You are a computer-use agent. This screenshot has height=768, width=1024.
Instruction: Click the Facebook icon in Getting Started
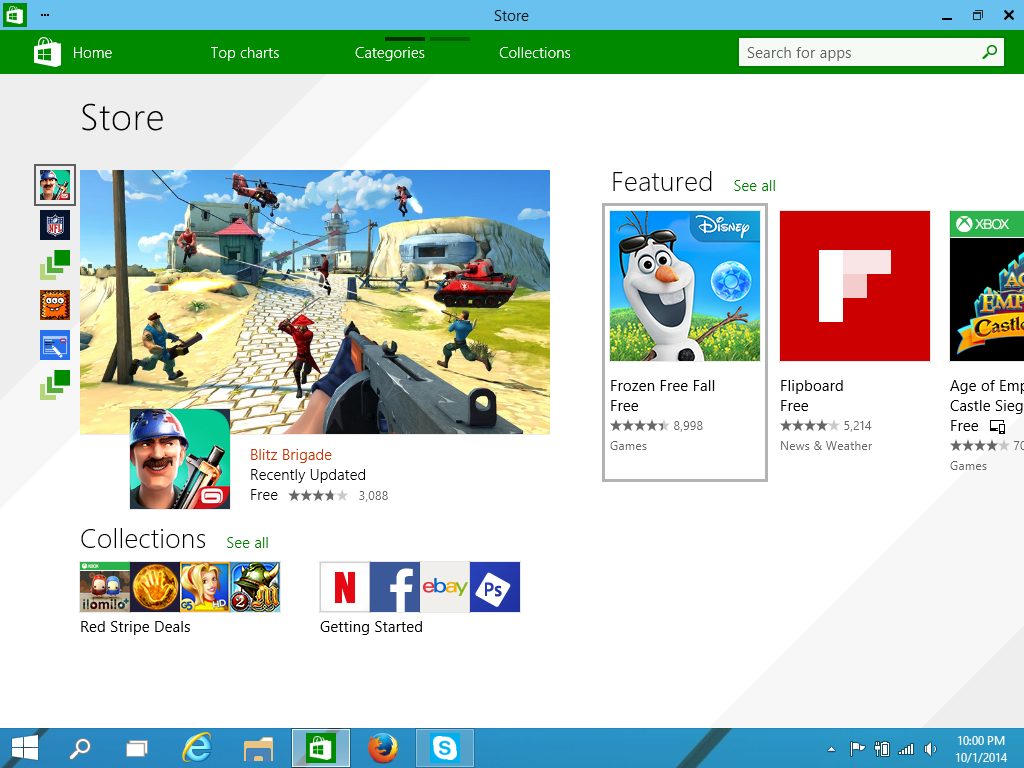click(395, 586)
